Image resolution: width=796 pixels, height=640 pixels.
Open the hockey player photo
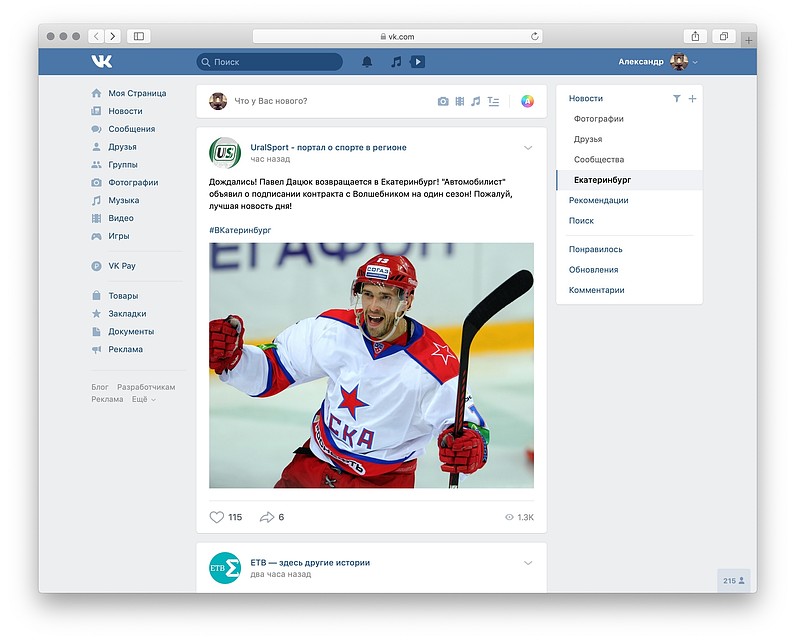[x=371, y=365]
